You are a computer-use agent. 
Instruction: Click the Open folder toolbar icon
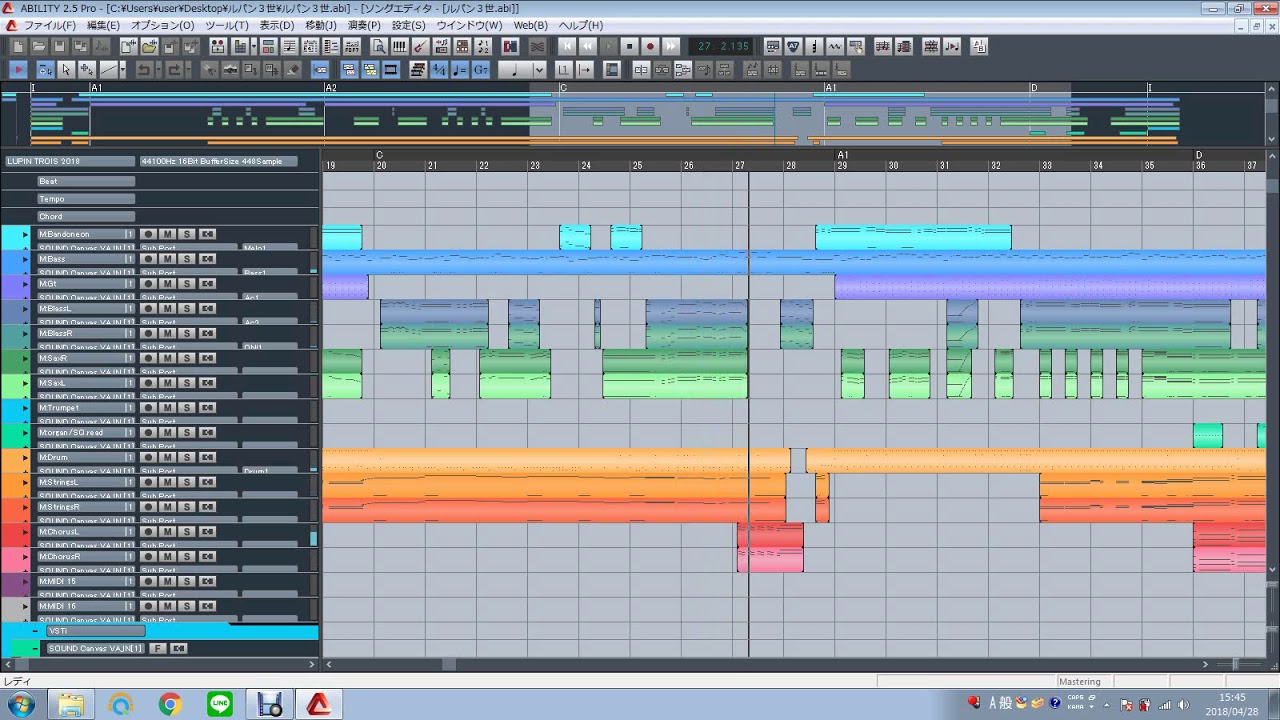(39, 46)
